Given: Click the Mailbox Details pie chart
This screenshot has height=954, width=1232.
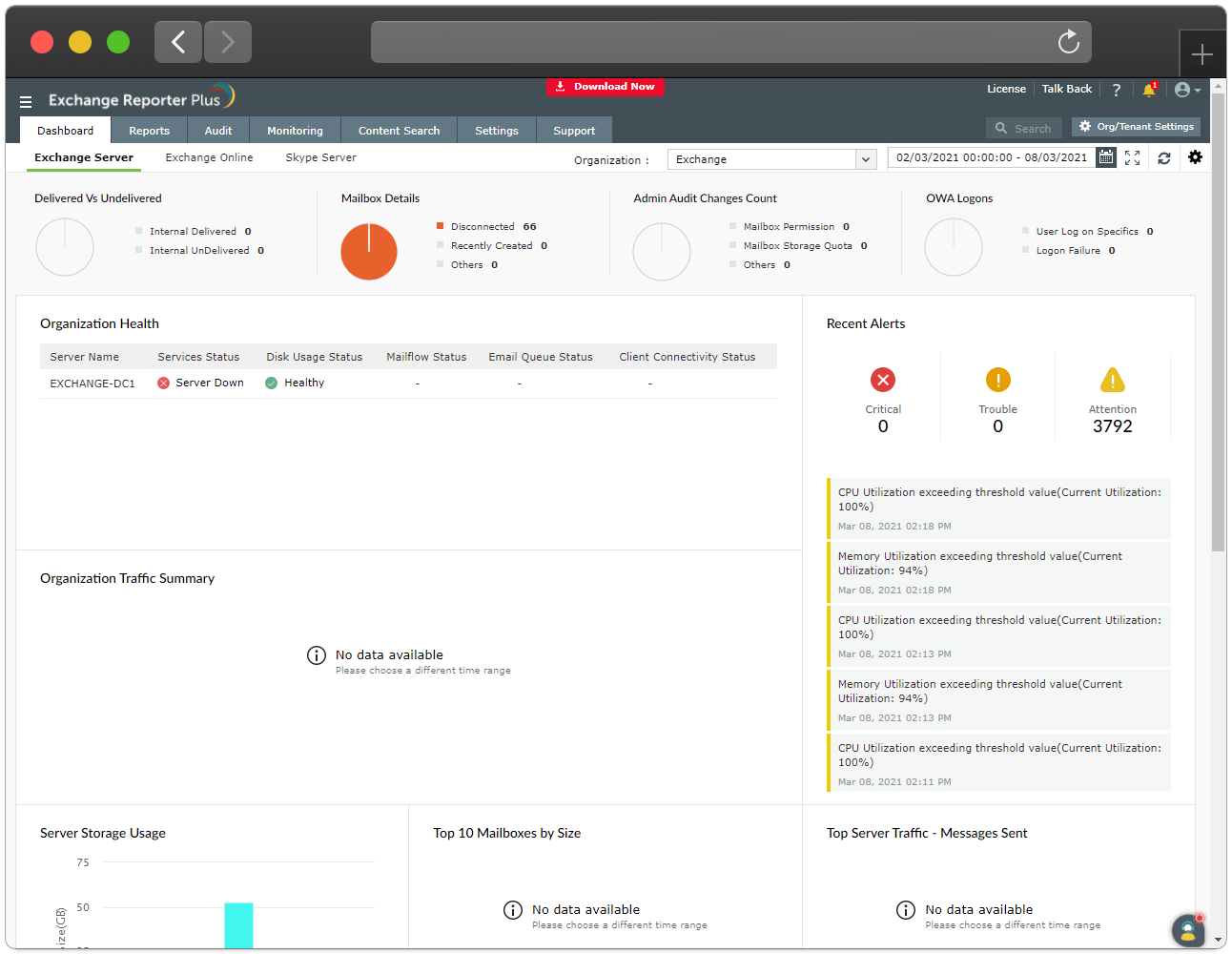Looking at the screenshot, I should [x=369, y=252].
